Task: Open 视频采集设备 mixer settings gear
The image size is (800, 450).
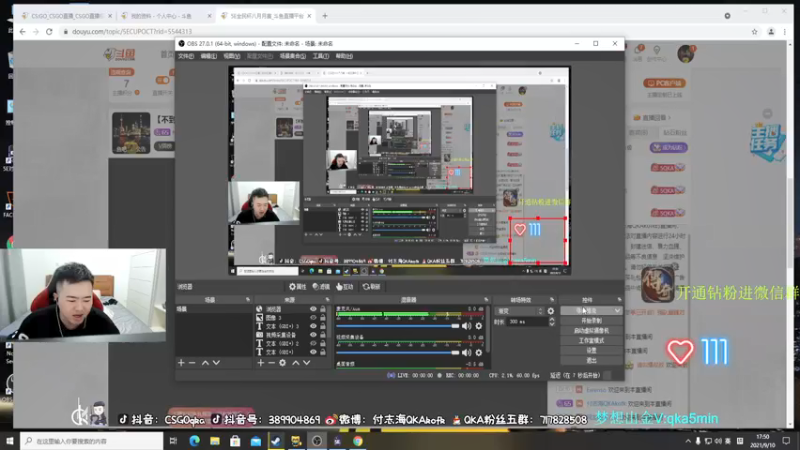Action: 479,353
